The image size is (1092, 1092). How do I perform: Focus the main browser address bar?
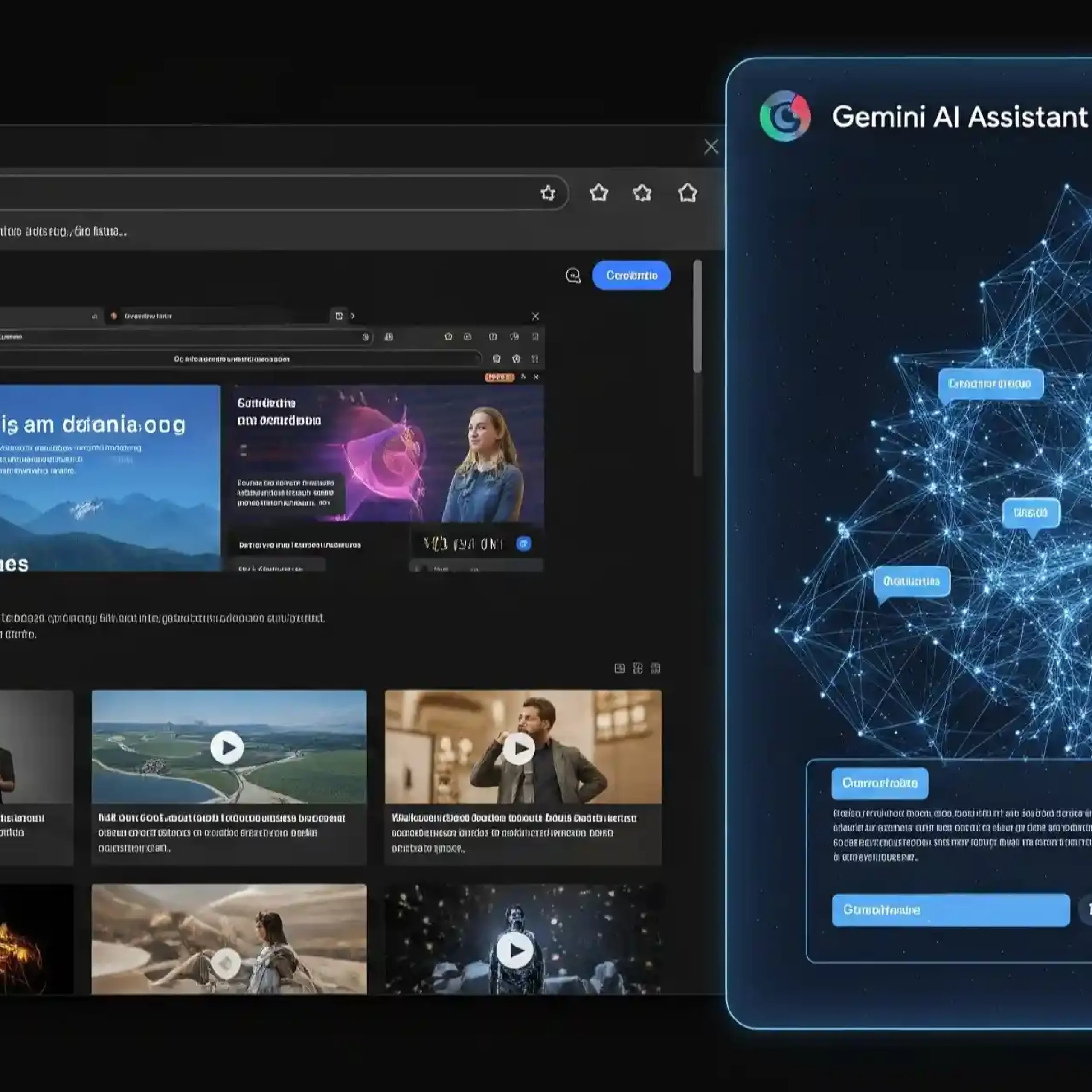coord(283,193)
